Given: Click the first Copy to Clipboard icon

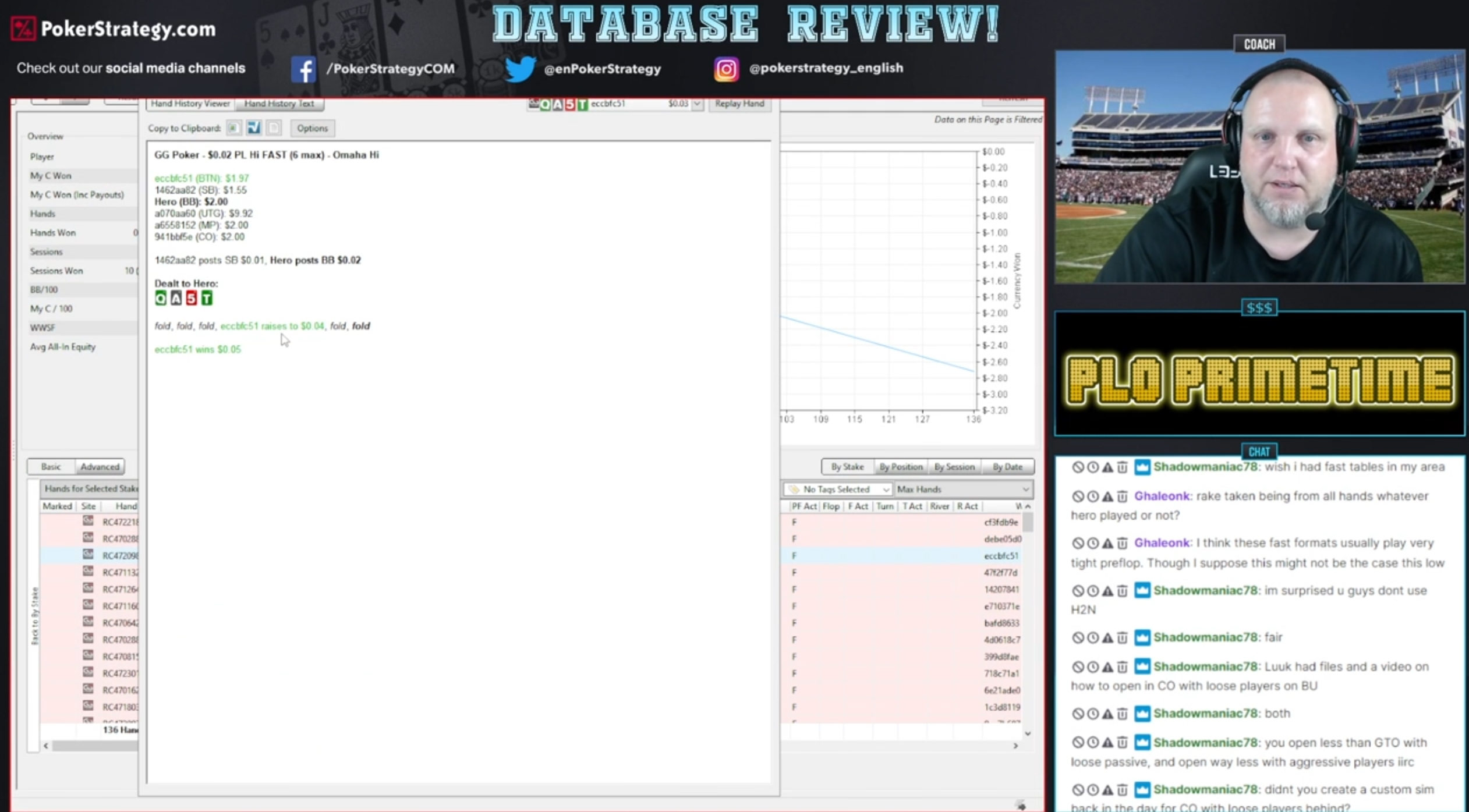Looking at the screenshot, I should (x=233, y=128).
